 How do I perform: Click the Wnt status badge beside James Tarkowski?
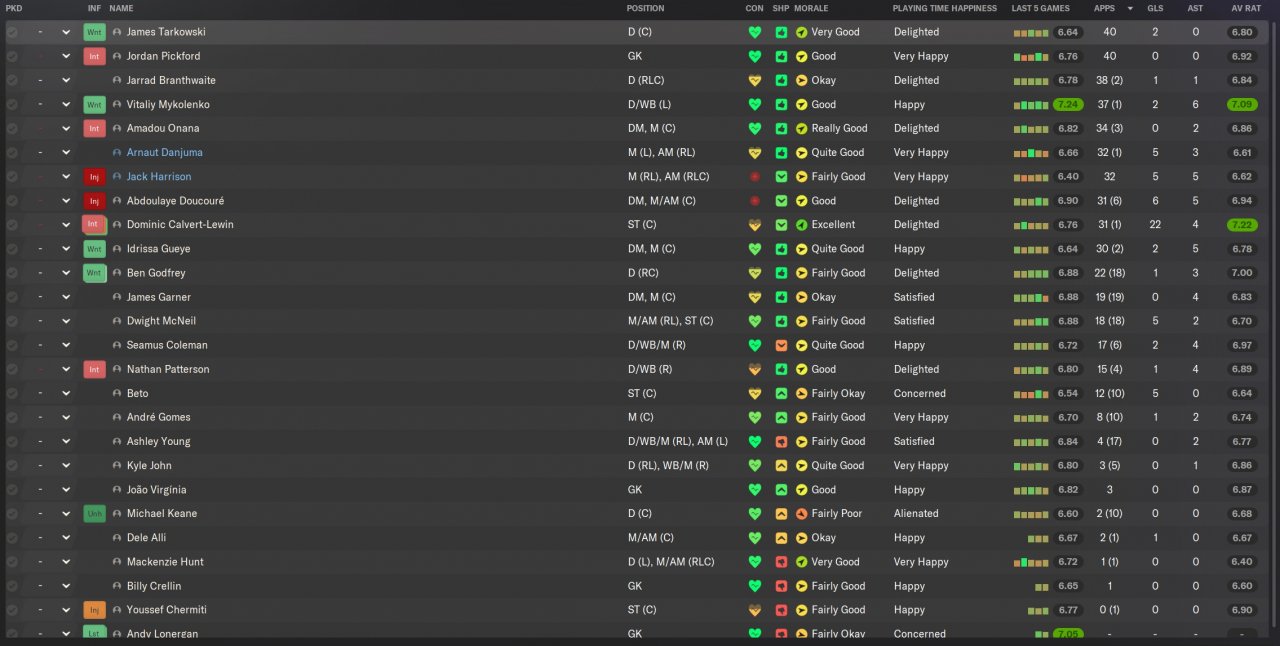94,32
